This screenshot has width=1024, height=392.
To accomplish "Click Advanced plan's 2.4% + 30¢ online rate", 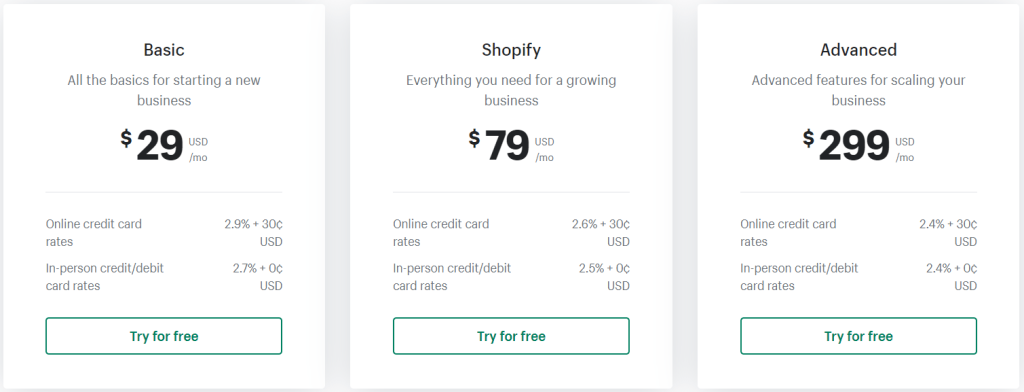I will [x=948, y=233].
